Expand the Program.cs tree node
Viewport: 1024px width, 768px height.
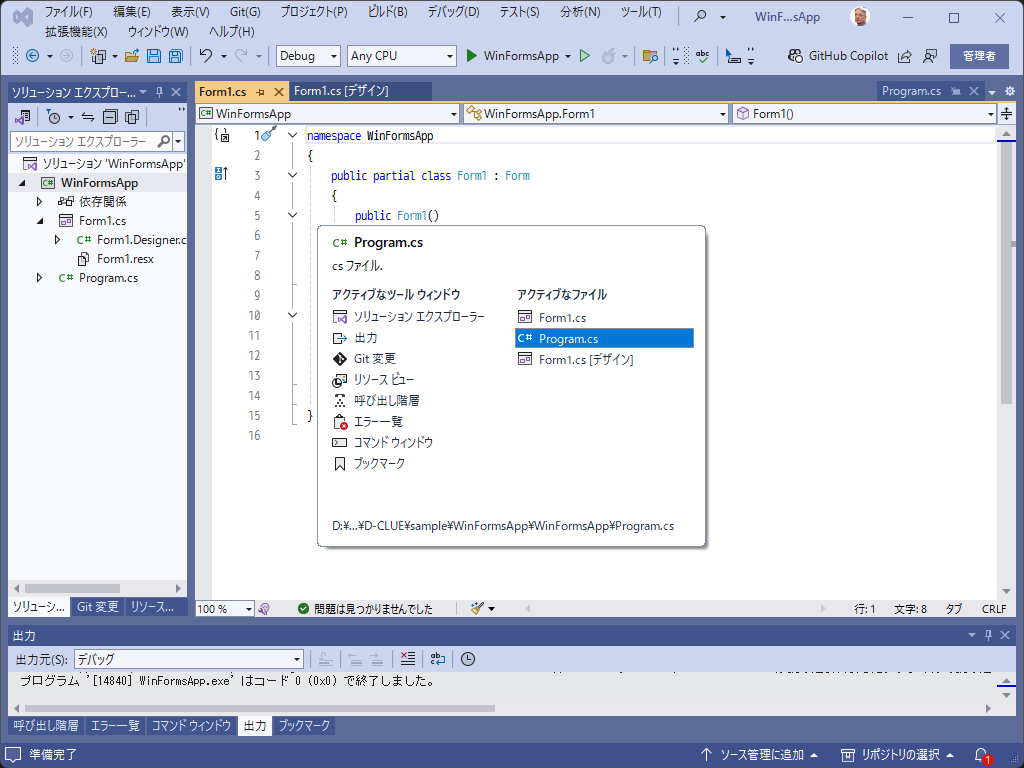(x=39, y=278)
